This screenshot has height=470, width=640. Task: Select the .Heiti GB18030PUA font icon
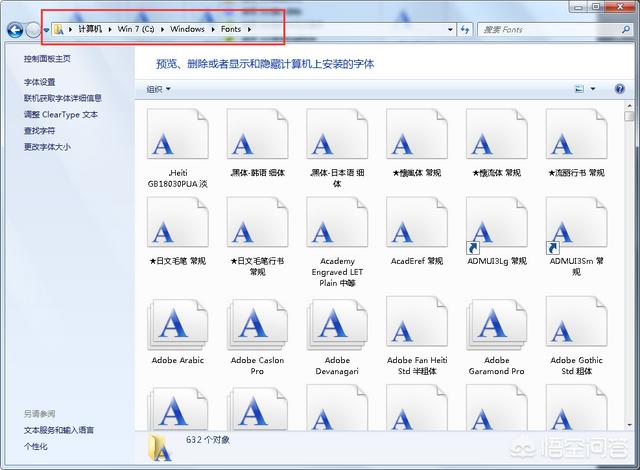(x=178, y=134)
